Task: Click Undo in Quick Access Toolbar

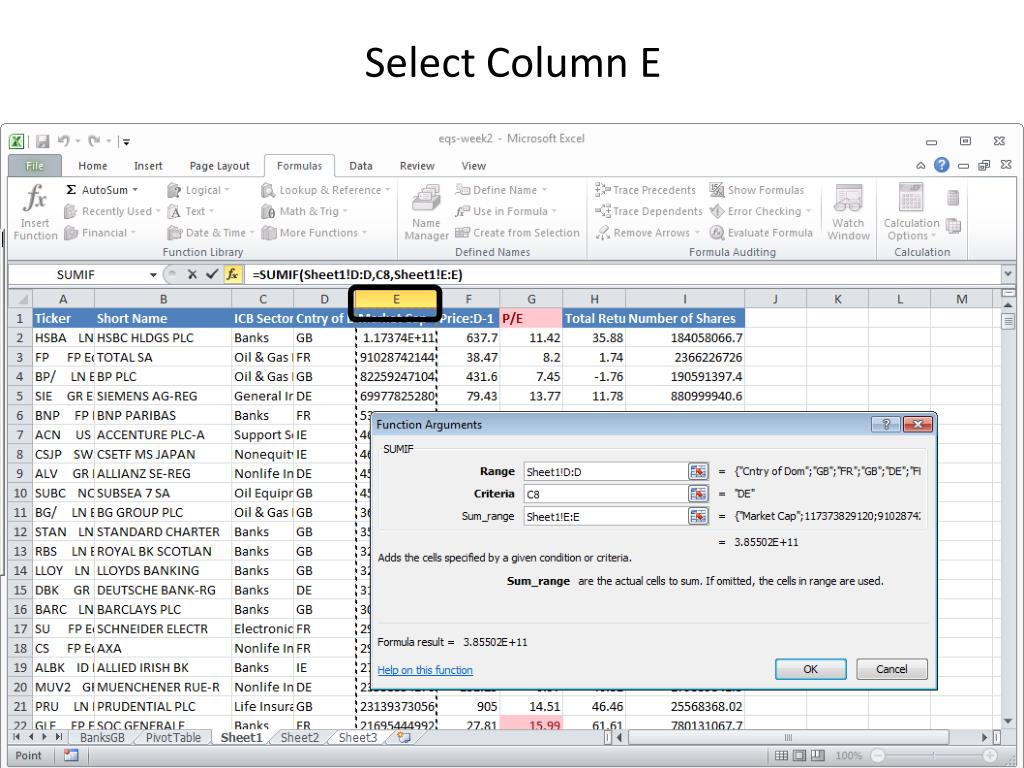Action: (63, 141)
